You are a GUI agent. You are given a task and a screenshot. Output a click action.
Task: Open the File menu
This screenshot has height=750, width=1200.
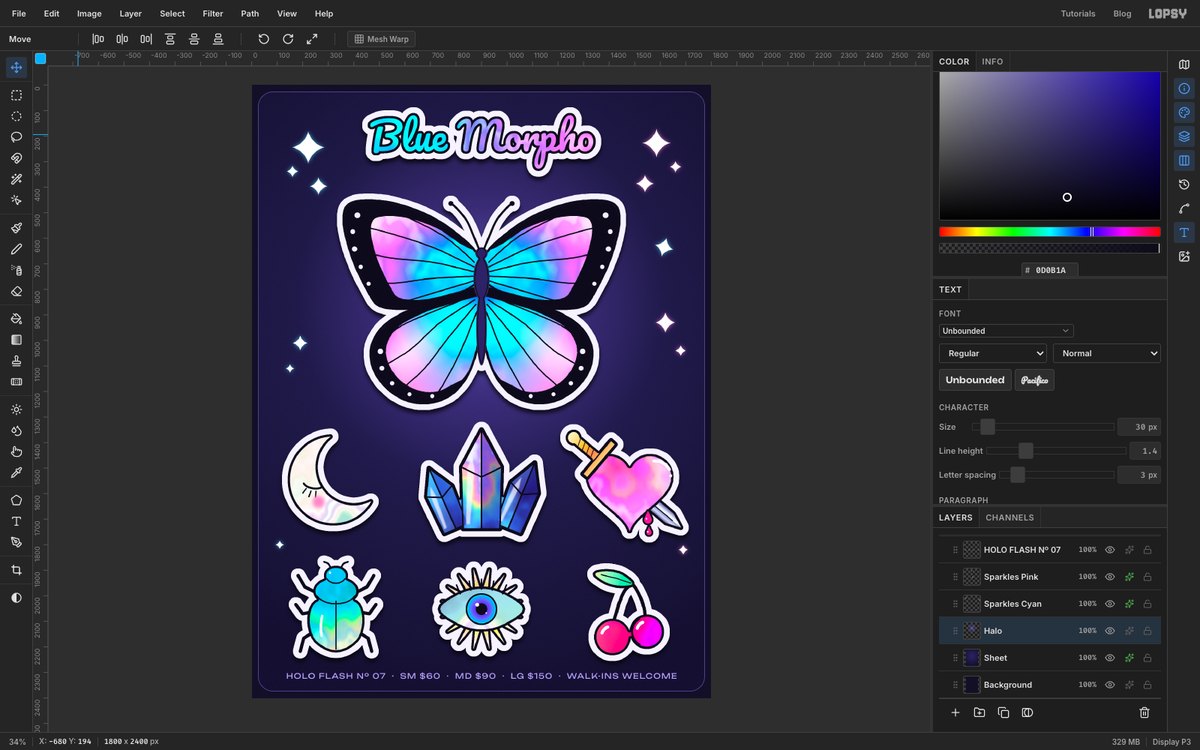[x=19, y=14]
